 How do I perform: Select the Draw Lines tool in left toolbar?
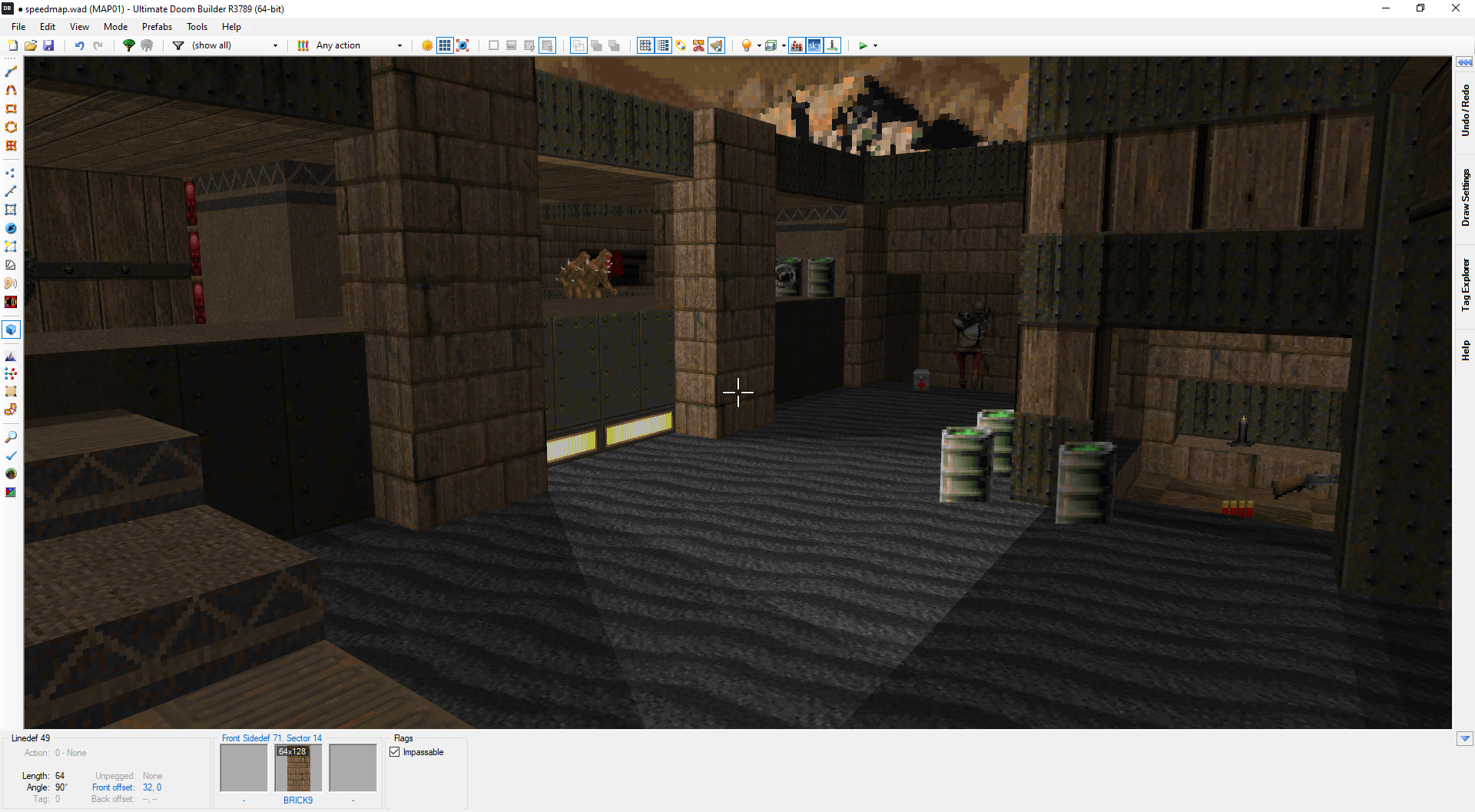pos(11,71)
